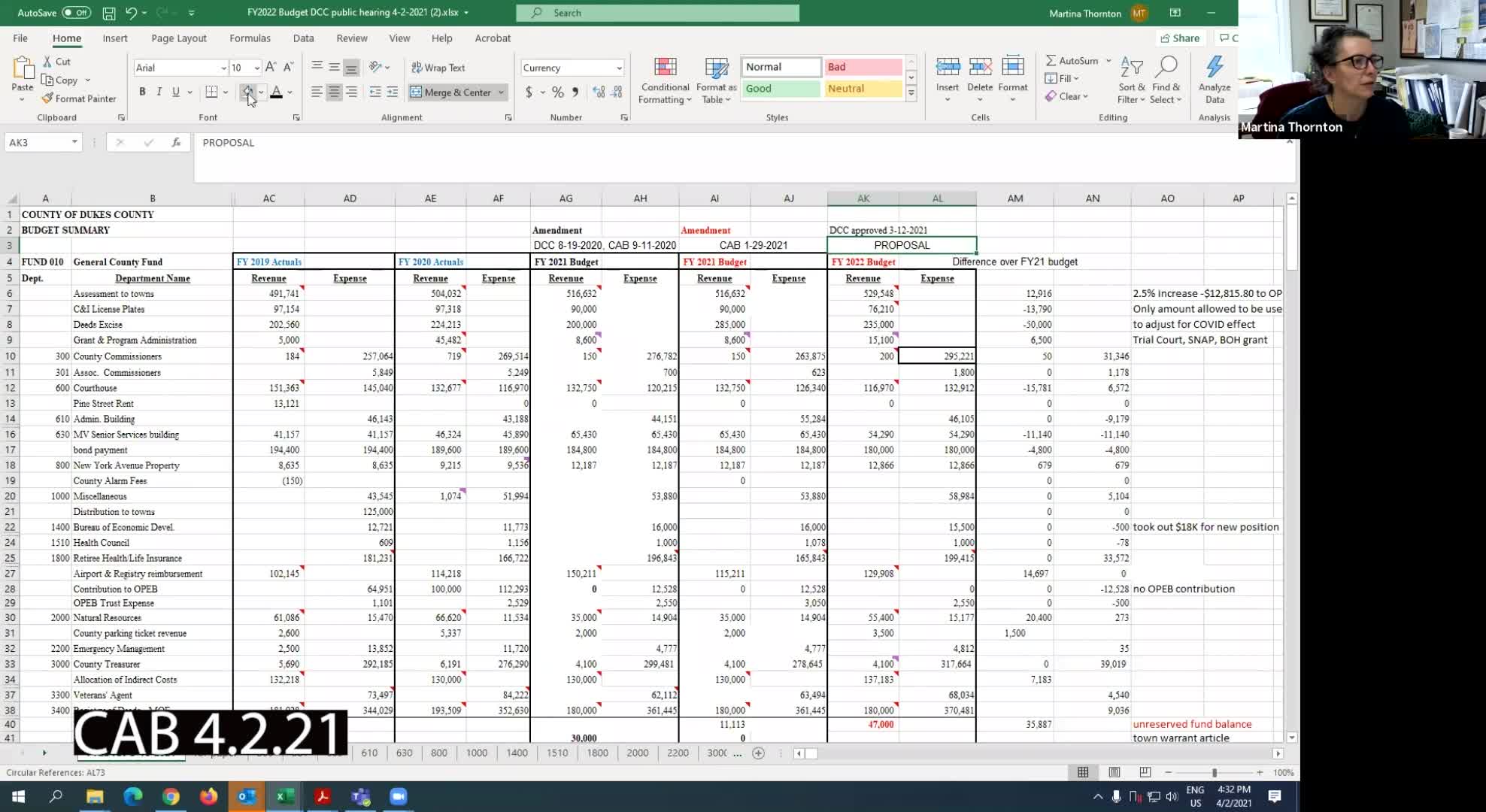Image resolution: width=1486 pixels, height=812 pixels.
Task: Select the Normal view button in status bar
Action: [x=1083, y=772]
